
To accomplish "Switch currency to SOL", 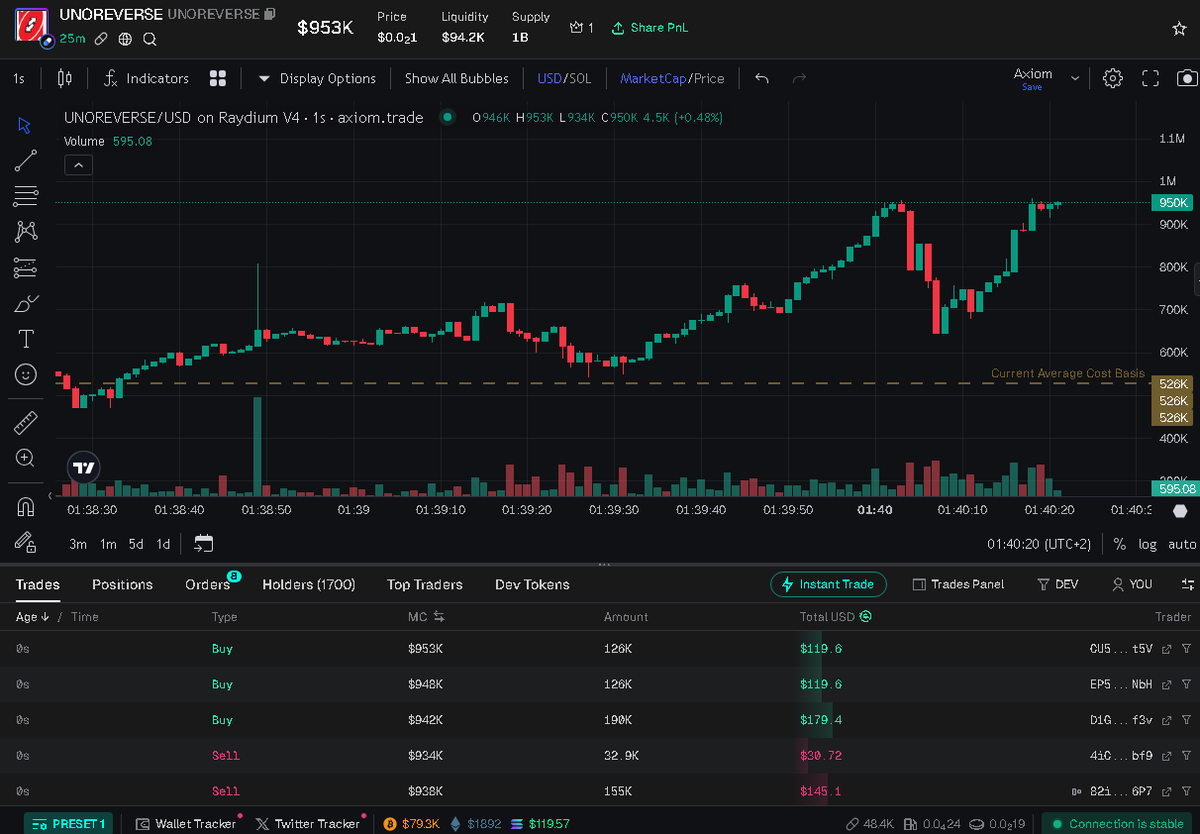I will tap(579, 78).
